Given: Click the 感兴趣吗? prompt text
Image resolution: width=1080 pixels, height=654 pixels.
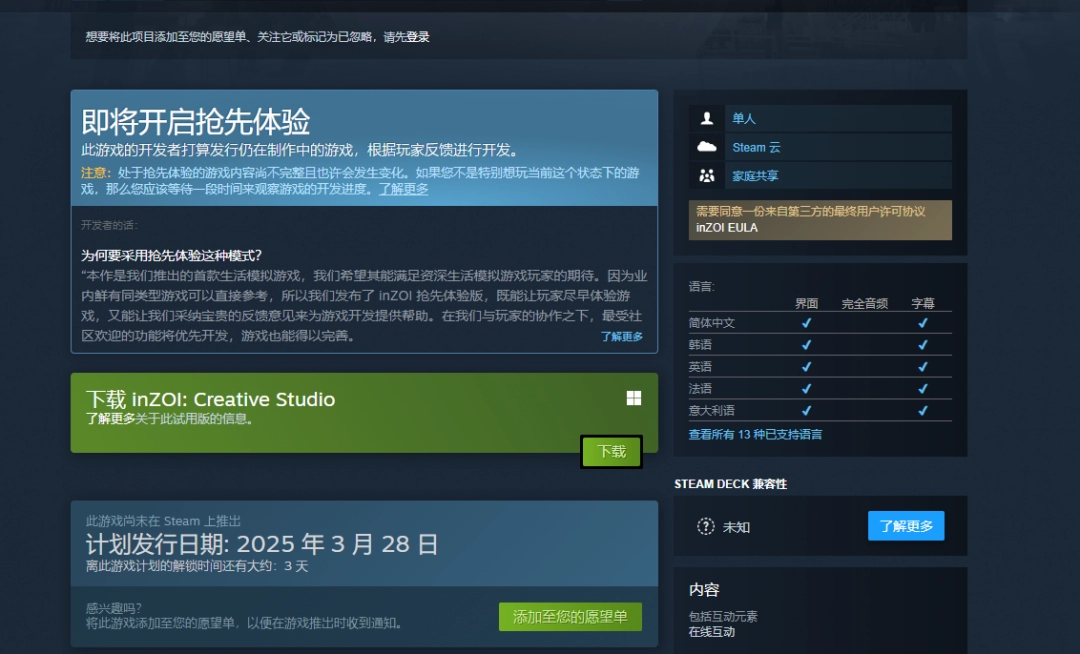Looking at the screenshot, I should pos(114,608).
